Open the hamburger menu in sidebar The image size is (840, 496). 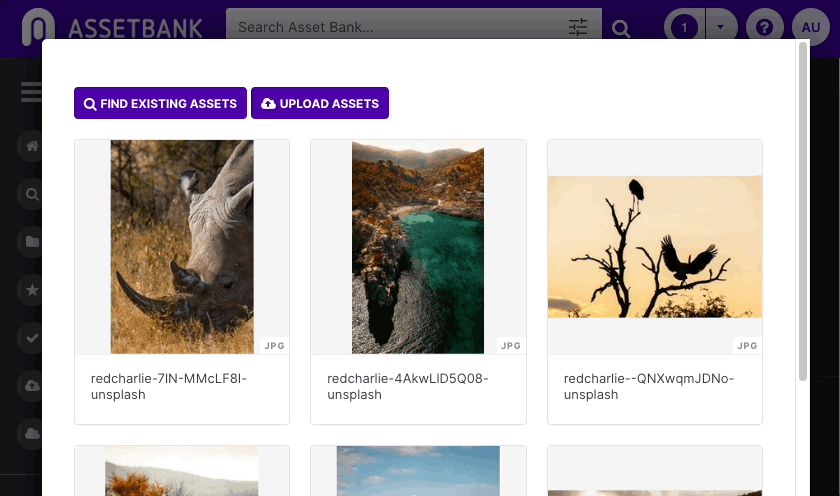[31, 92]
